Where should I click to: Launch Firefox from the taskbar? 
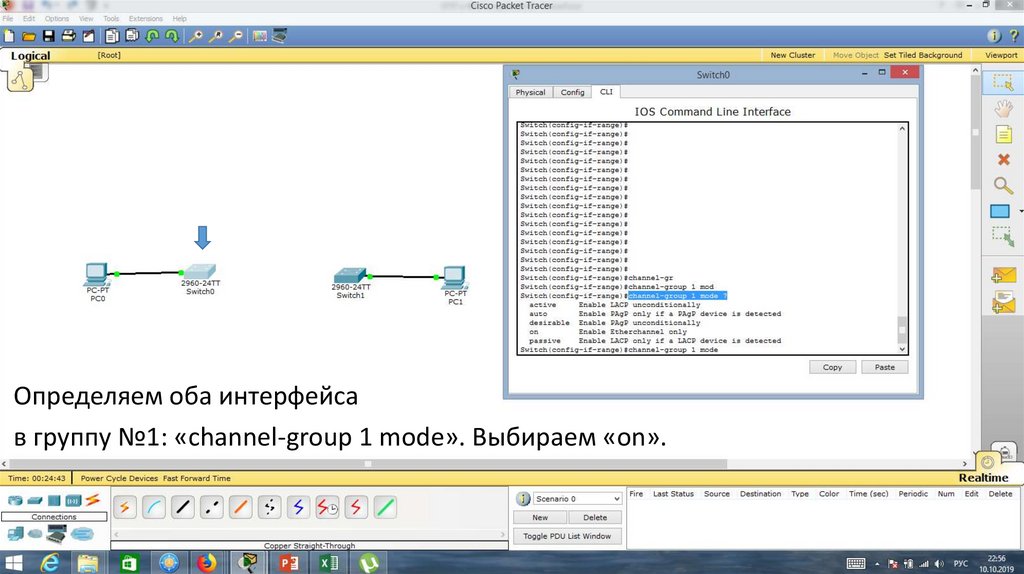click(206, 562)
